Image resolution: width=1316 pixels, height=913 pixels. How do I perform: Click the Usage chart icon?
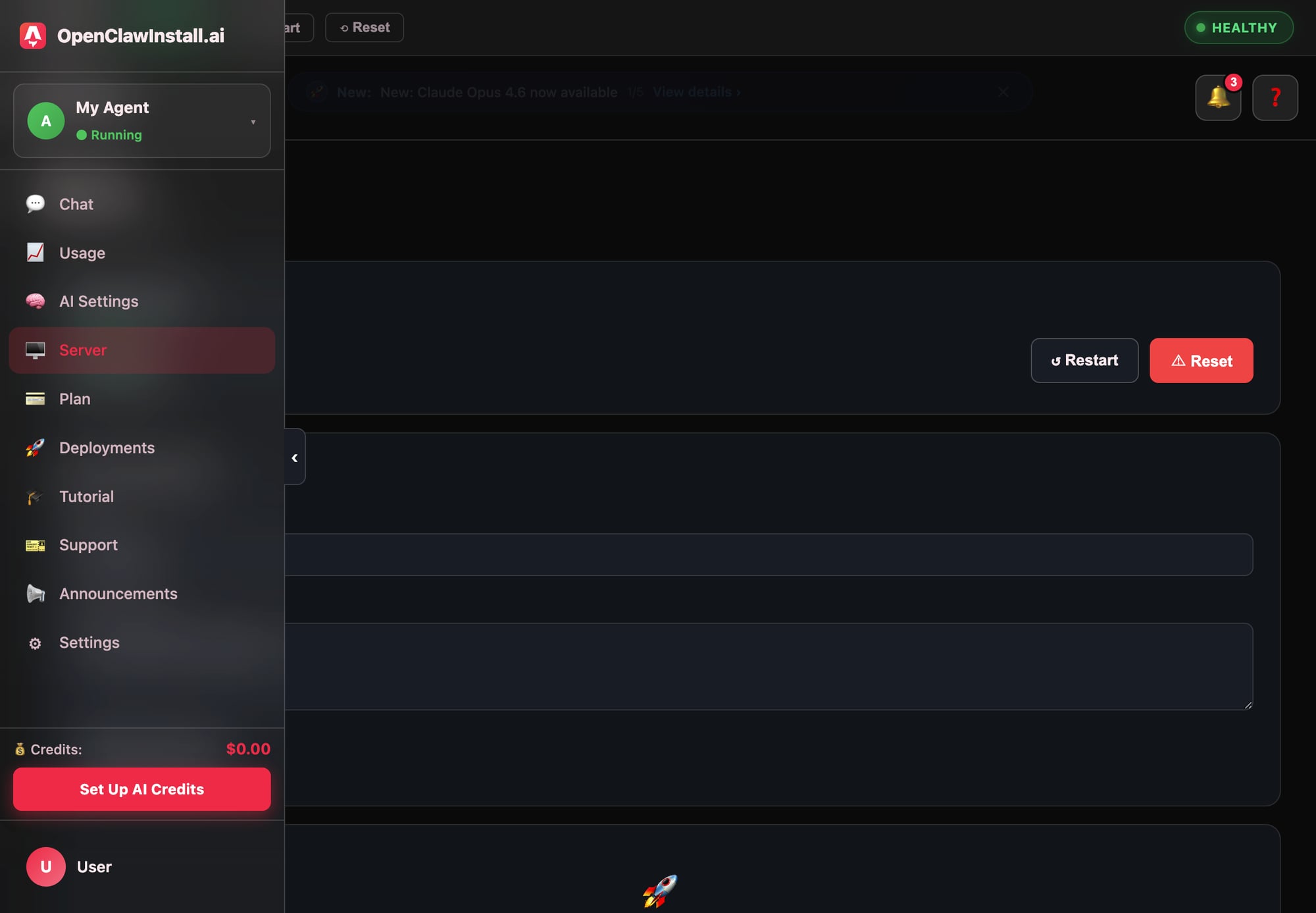[35, 252]
